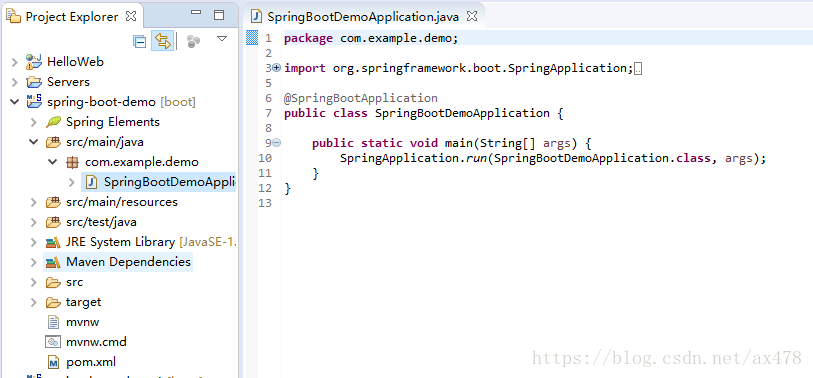Screen dimensions: 813x378
Task: Select src/main/java tree item
Action: 105,142
